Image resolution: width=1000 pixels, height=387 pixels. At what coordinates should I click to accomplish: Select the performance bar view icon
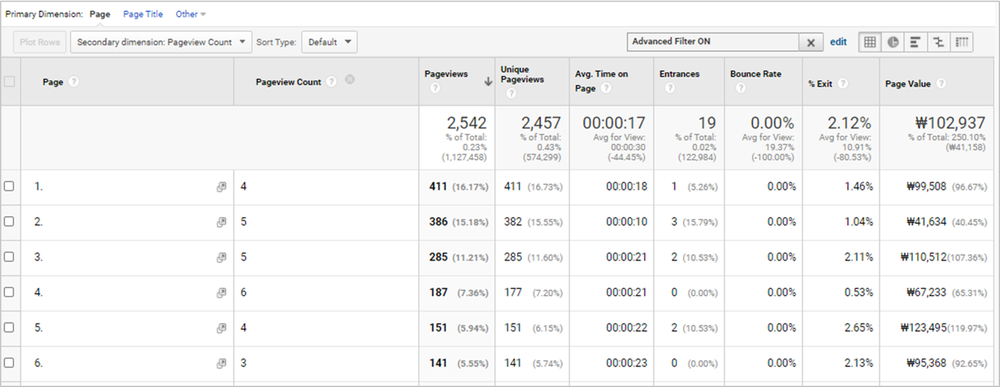(x=915, y=42)
